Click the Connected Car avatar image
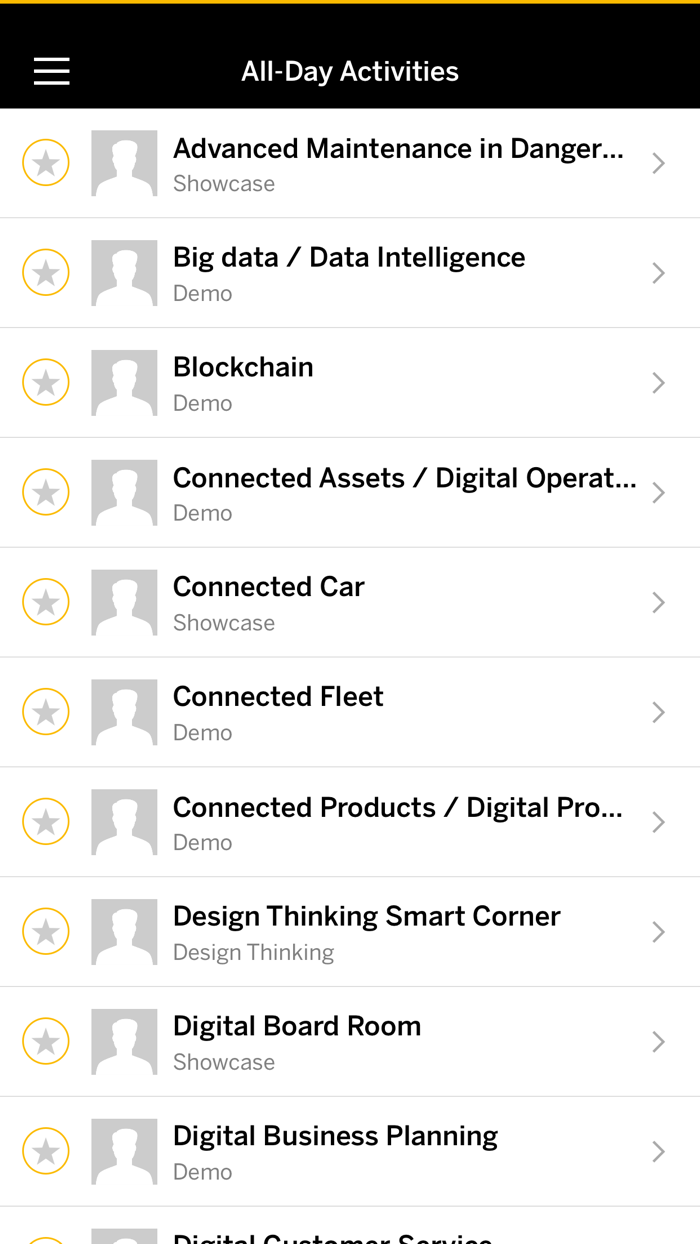This screenshot has width=700, height=1244. tap(123, 602)
